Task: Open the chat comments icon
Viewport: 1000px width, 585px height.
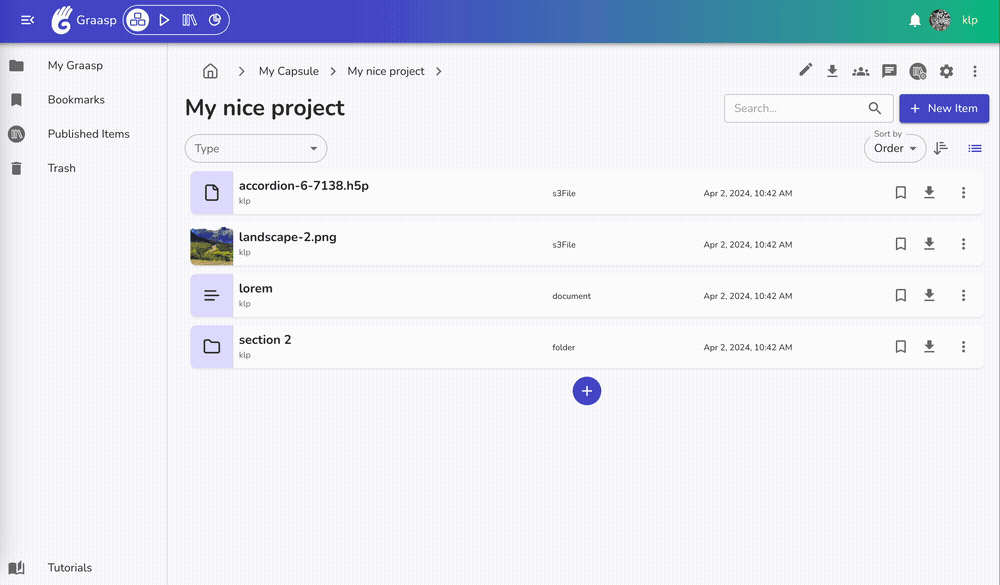Action: coord(889,71)
